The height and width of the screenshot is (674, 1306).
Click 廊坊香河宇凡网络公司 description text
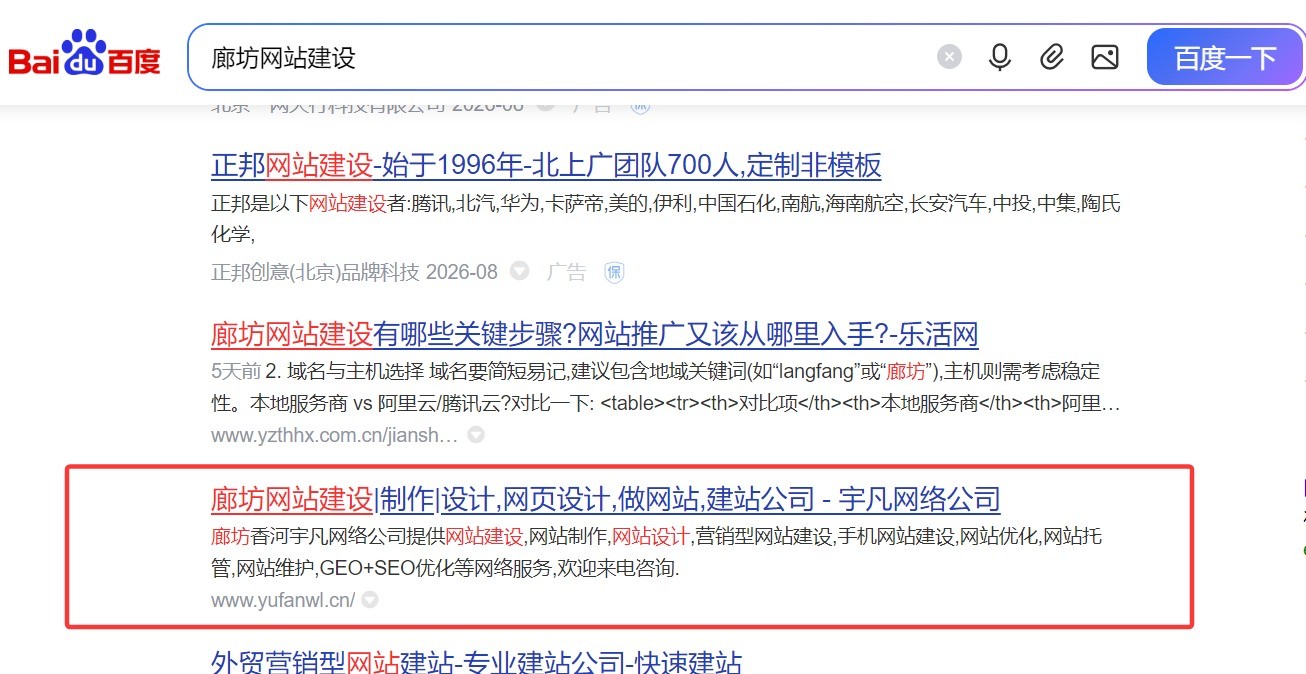click(x=656, y=552)
